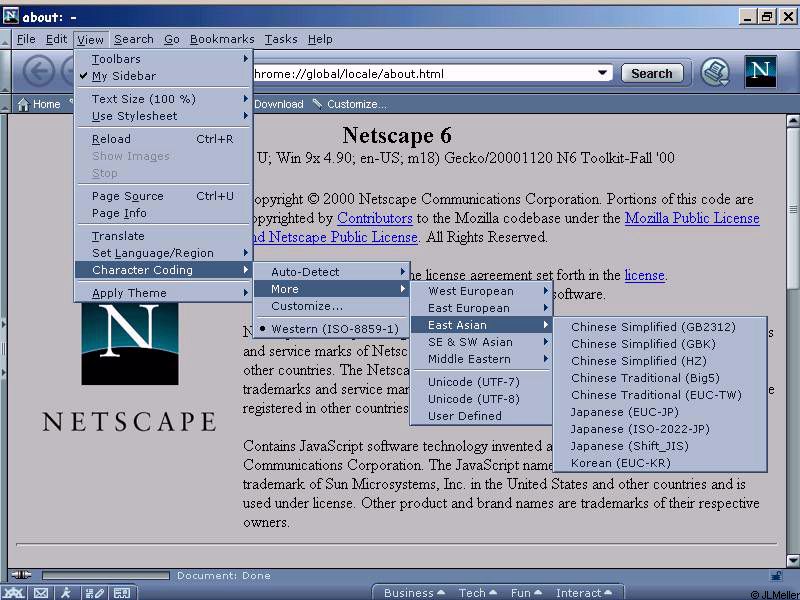Expand Set Language/Region submenu

(163, 253)
